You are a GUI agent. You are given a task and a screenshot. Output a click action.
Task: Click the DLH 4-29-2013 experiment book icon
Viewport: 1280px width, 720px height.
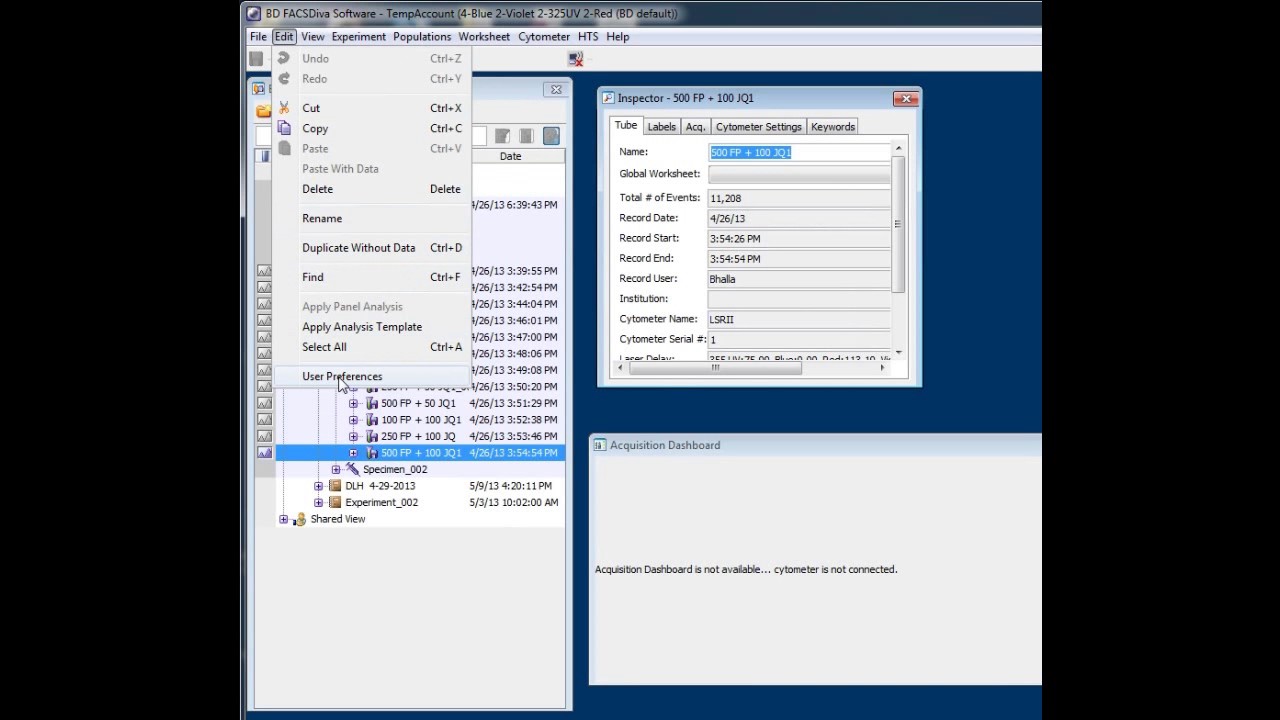335,486
